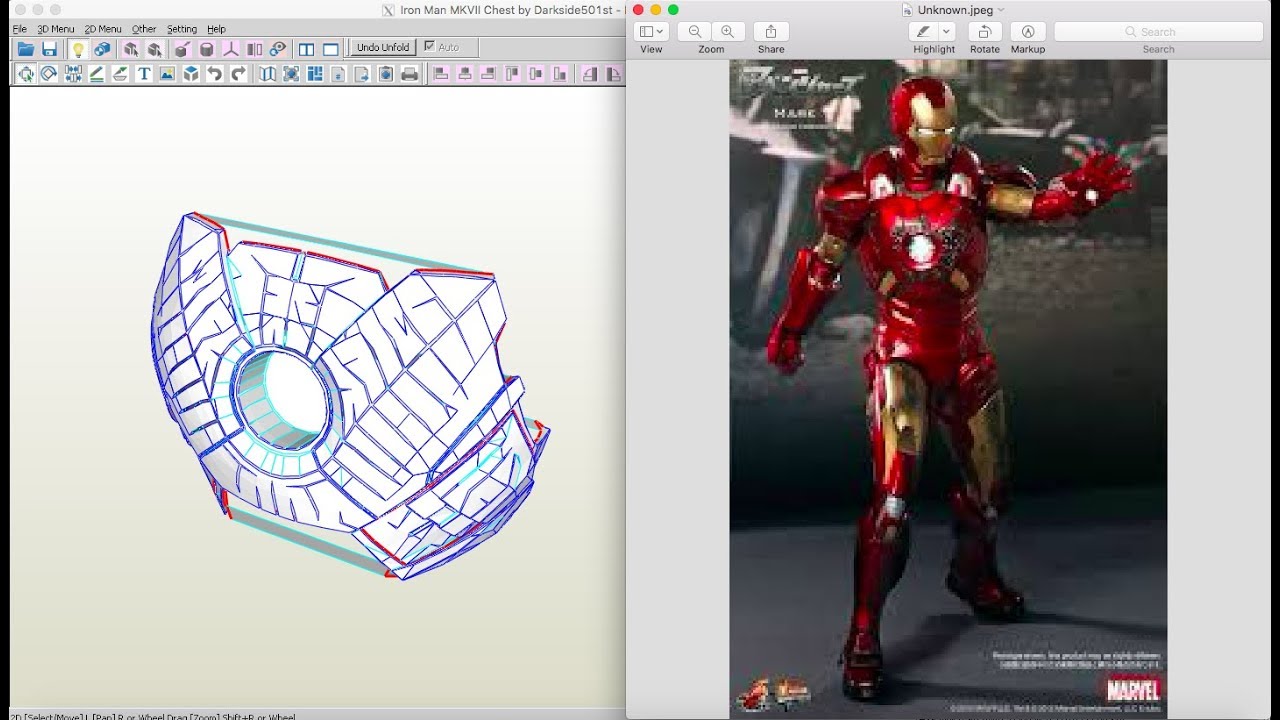1280x720 pixels.
Task: Click the Redo arrow icon
Action: 239,73
